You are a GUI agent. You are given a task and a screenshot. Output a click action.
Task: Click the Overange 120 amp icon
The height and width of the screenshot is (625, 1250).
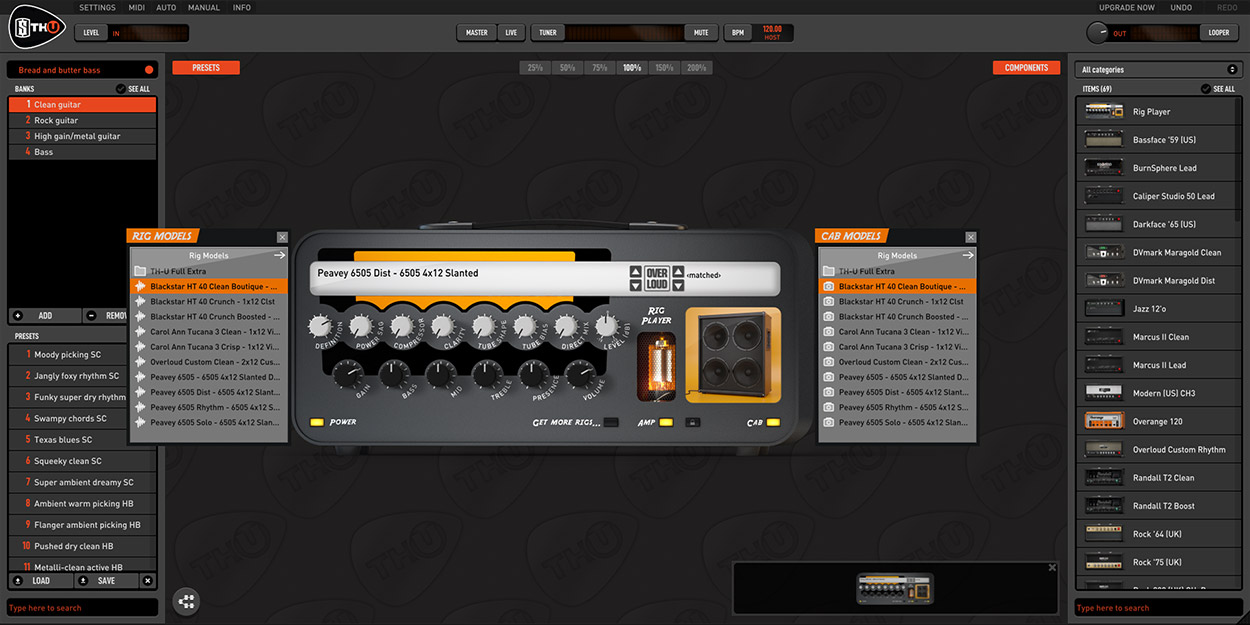tap(1104, 421)
